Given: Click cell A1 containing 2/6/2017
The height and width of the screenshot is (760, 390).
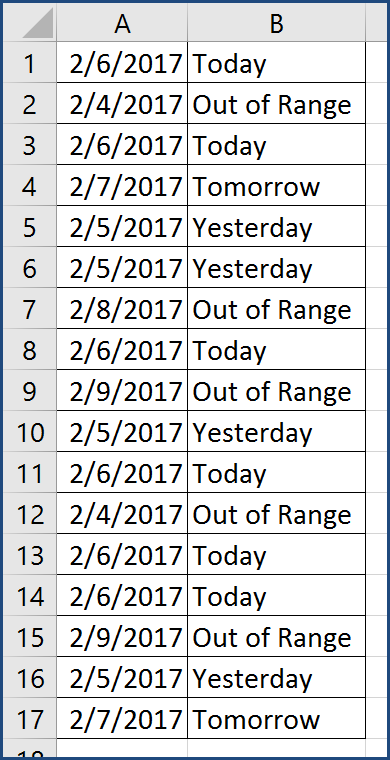Looking at the screenshot, I should click(x=122, y=62).
